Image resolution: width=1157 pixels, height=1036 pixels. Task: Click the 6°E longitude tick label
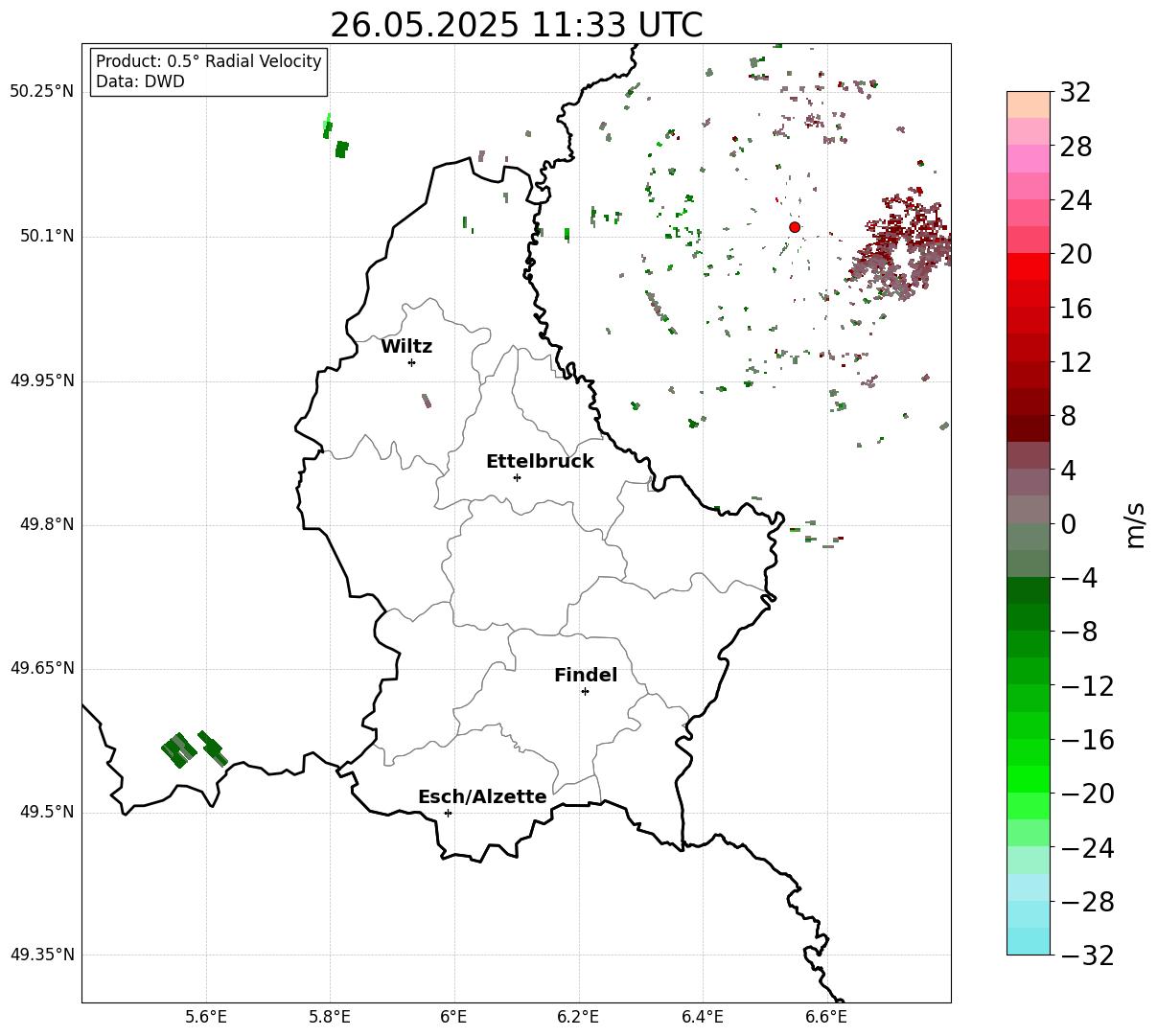[x=454, y=1017]
